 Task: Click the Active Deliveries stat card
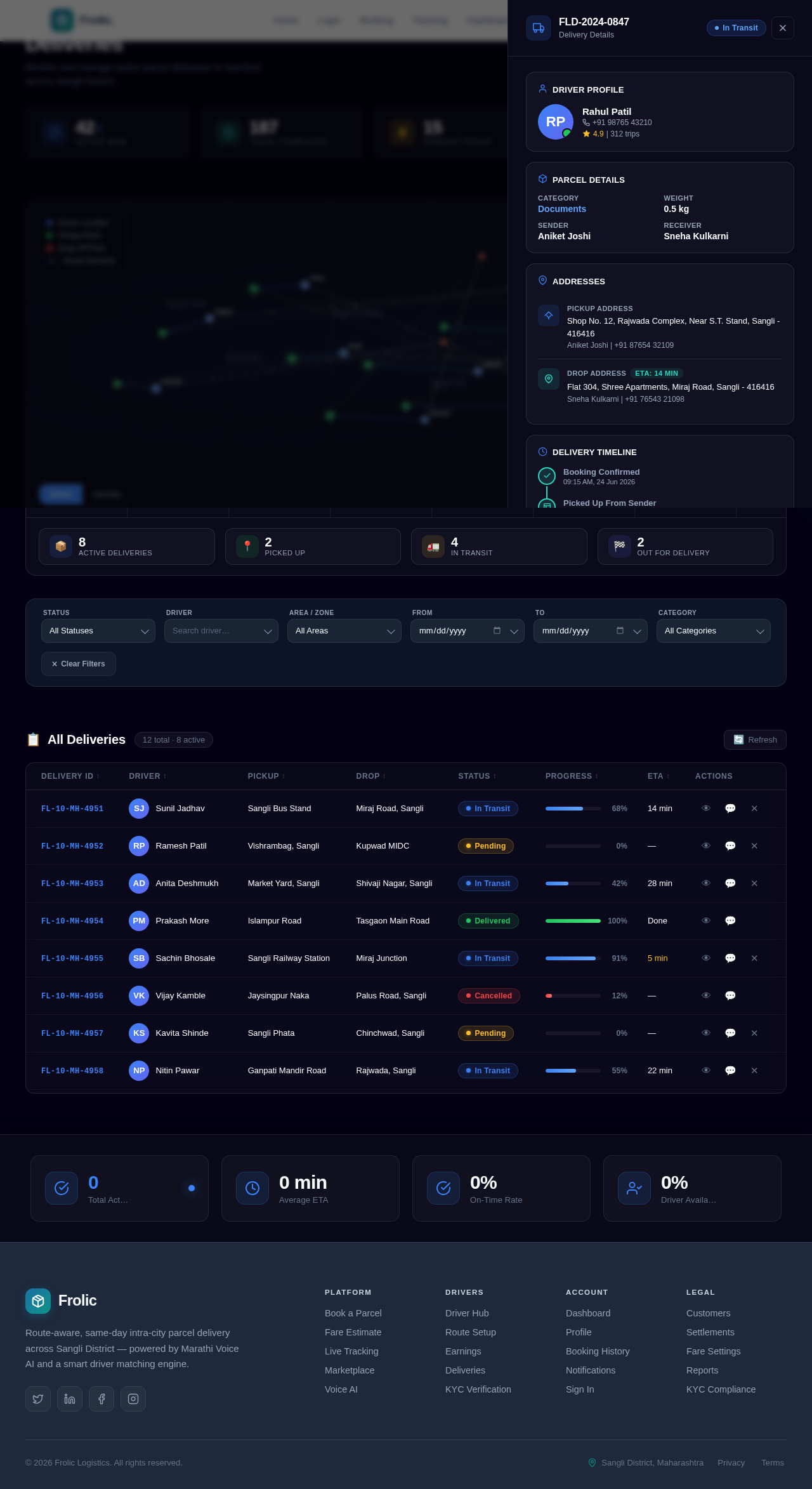(127, 546)
